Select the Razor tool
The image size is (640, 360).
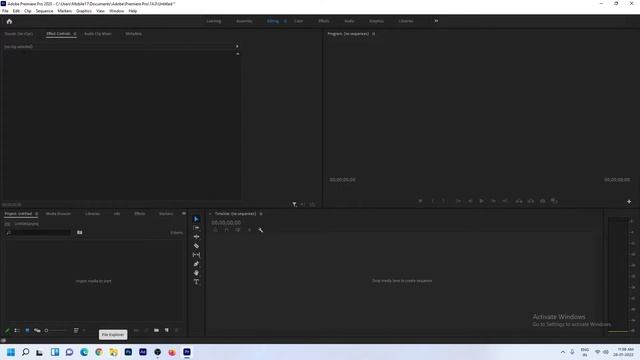coord(196,246)
